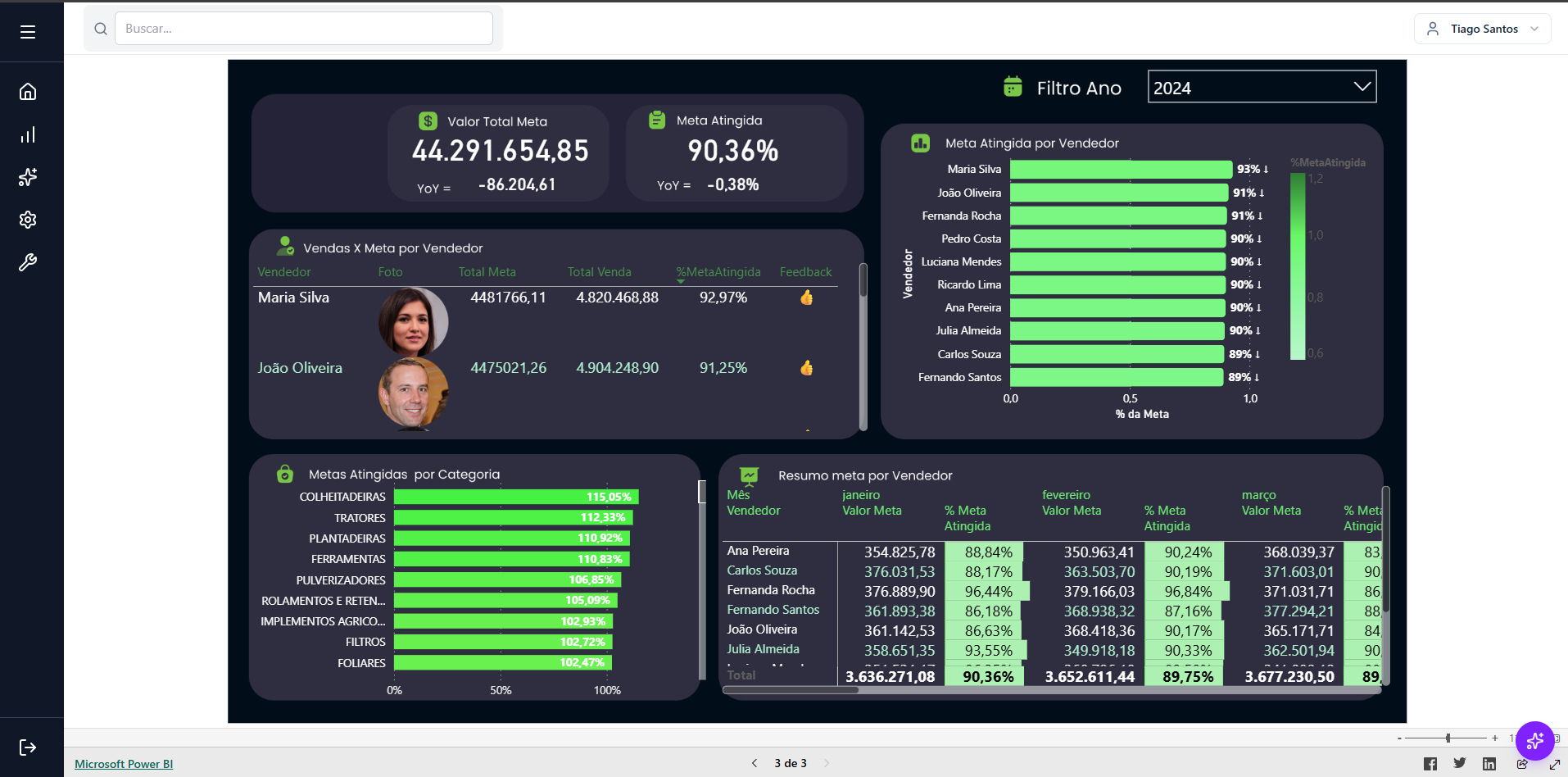Screen dimensions: 1568x777
Task: Open AI sparkles icon in sidebar
Action: coord(28,177)
